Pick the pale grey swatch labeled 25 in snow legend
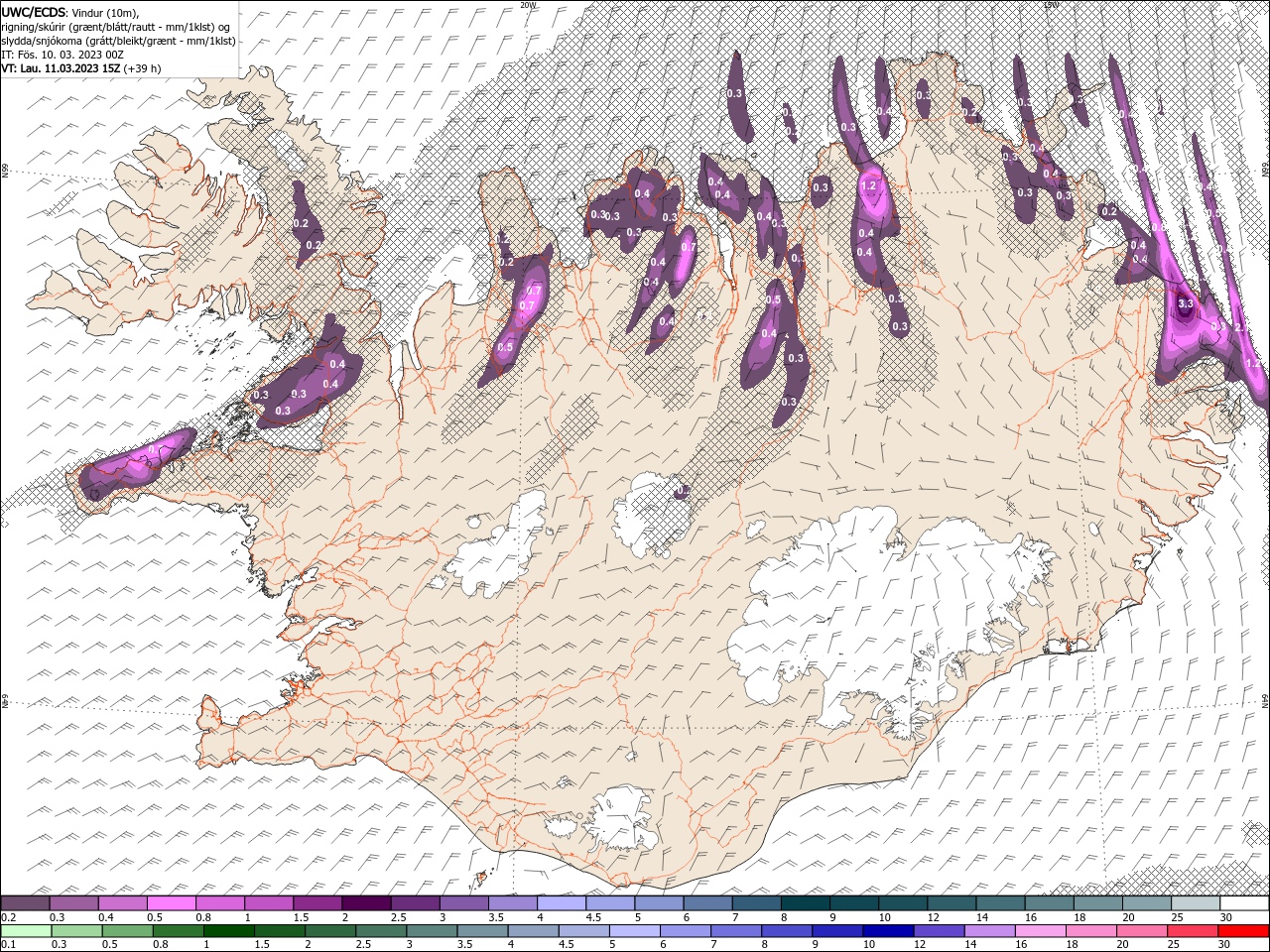1270x952 pixels. pos(1196,903)
